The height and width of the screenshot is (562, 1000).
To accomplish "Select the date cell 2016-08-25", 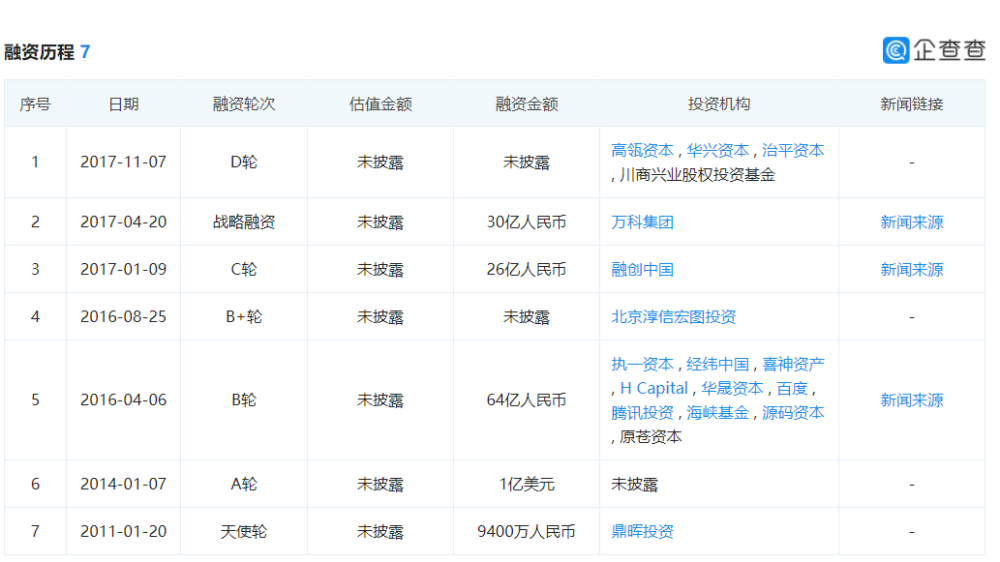I will point(123,316).
